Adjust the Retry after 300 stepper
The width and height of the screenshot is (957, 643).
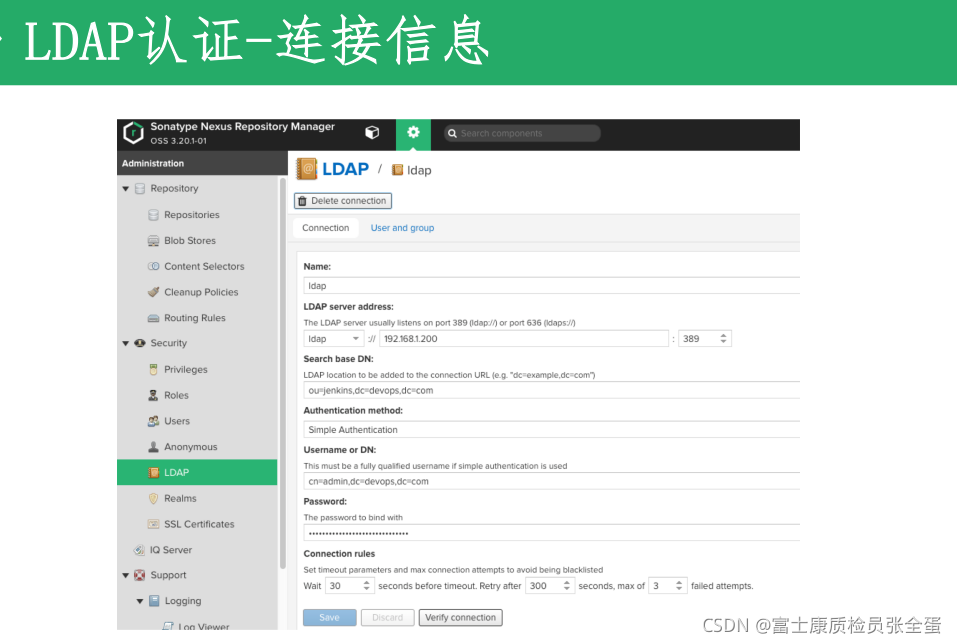(566, 586)
